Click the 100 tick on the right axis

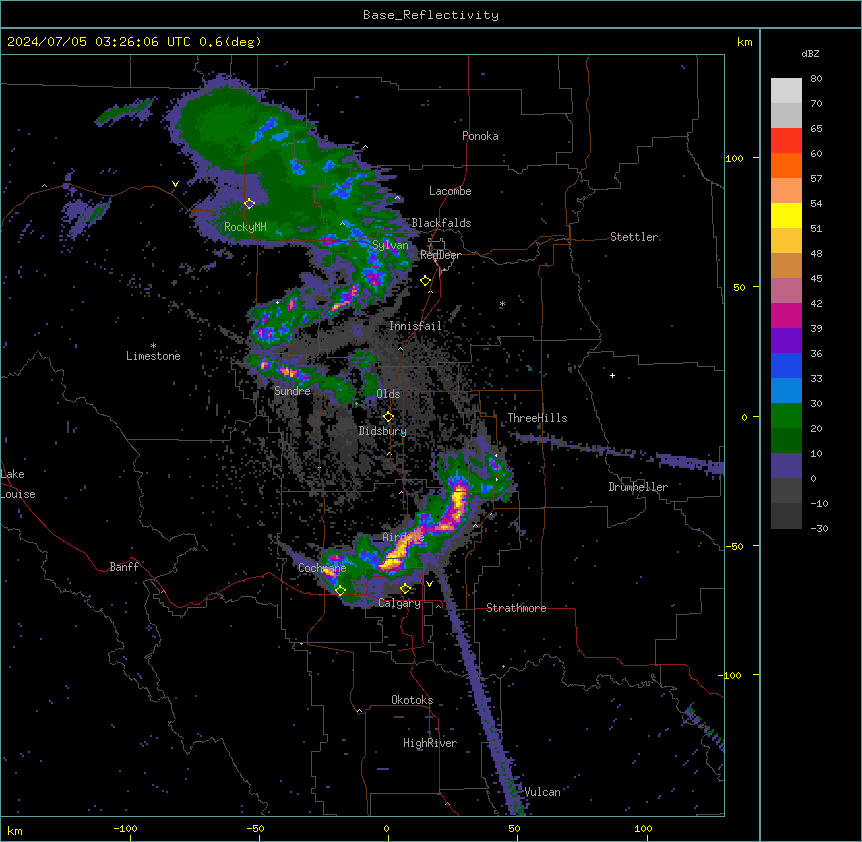(x=734, y=158)
